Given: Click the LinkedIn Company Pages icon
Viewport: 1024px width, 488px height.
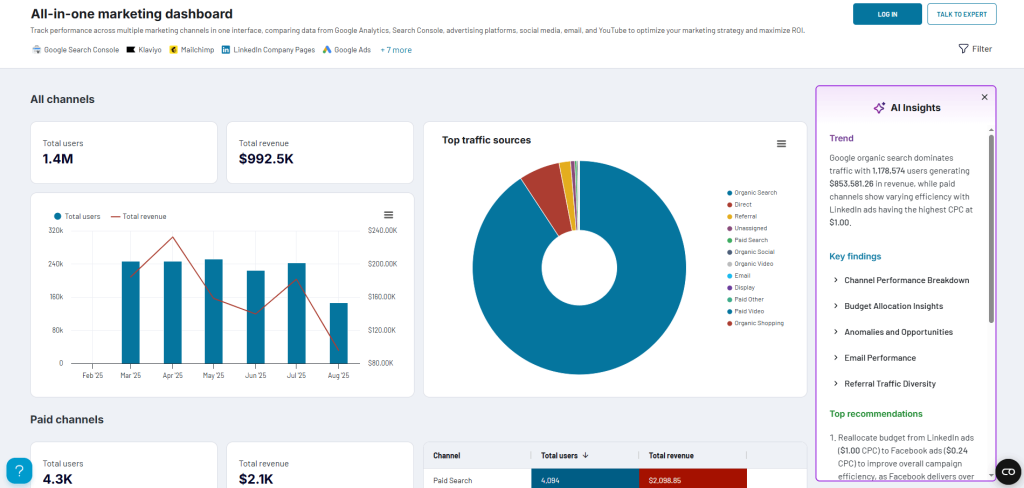Looking at the screenshot, I should click(x=226, y=49).
